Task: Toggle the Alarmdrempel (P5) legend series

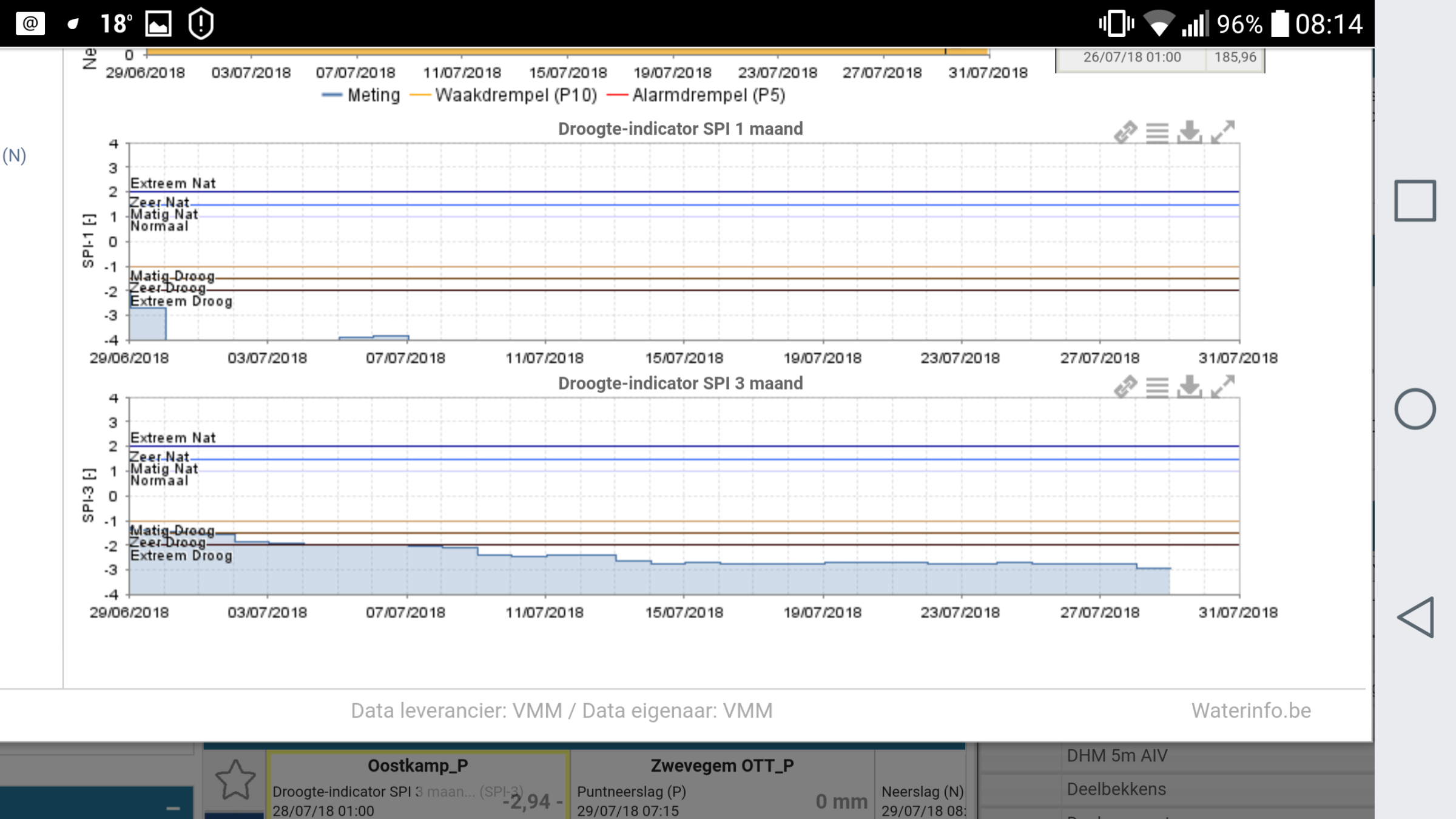Action: (x=696, y=95)
